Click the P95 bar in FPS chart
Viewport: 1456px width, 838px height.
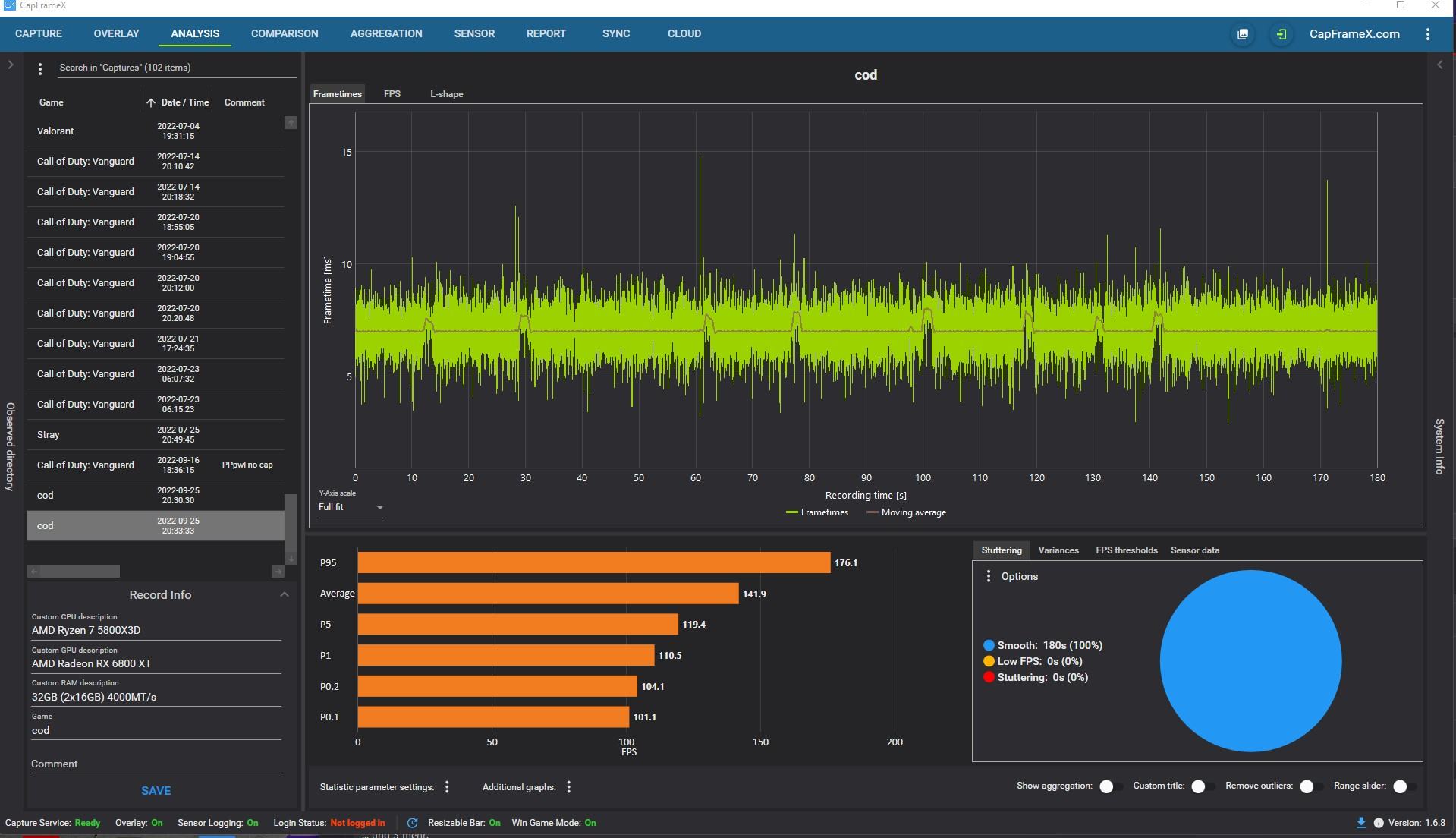(x=594, y=563)
